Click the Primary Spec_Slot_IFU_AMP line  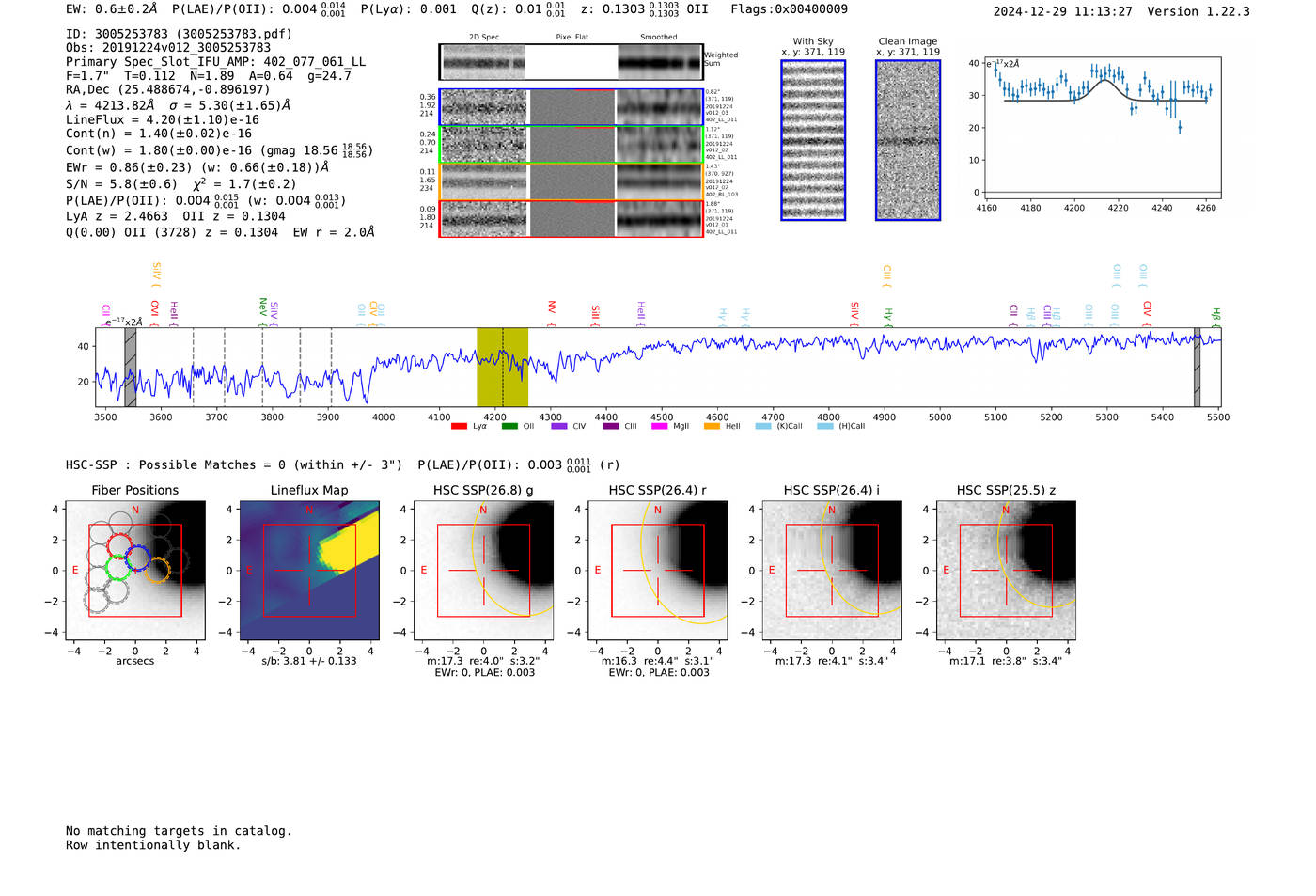215,62
